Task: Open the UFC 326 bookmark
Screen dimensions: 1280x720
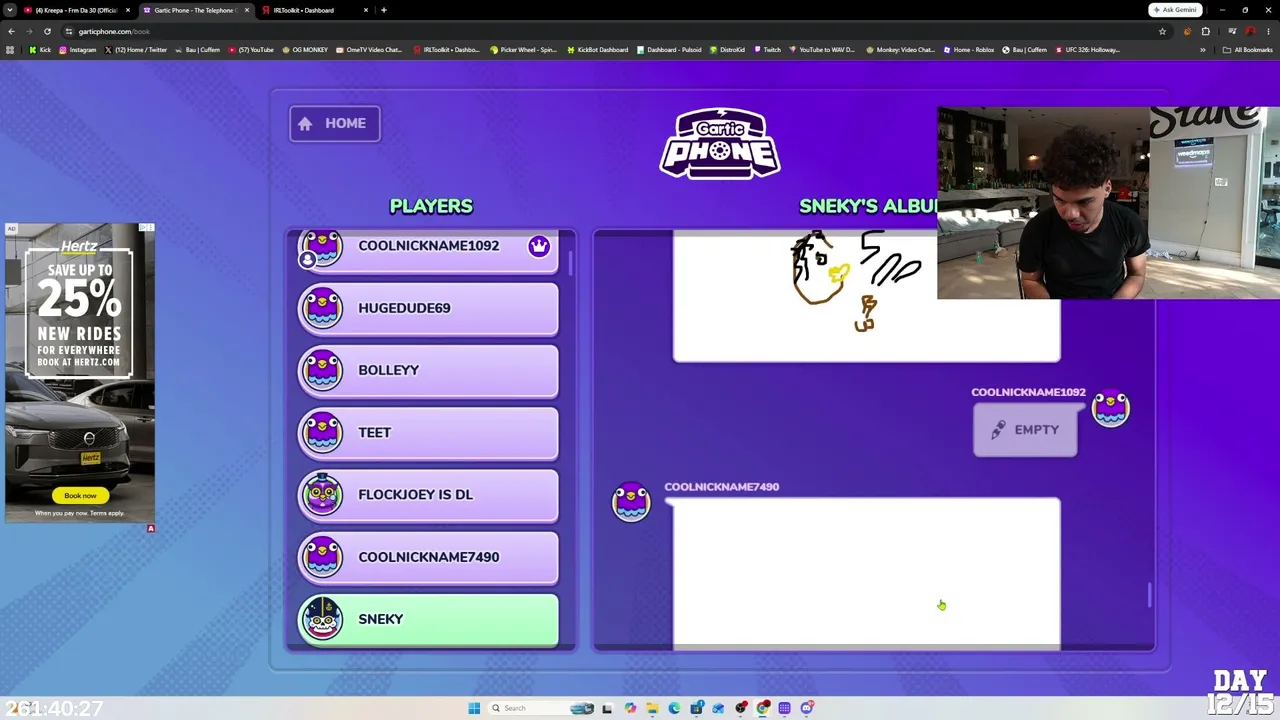Action: click(x=1088, y=50)
